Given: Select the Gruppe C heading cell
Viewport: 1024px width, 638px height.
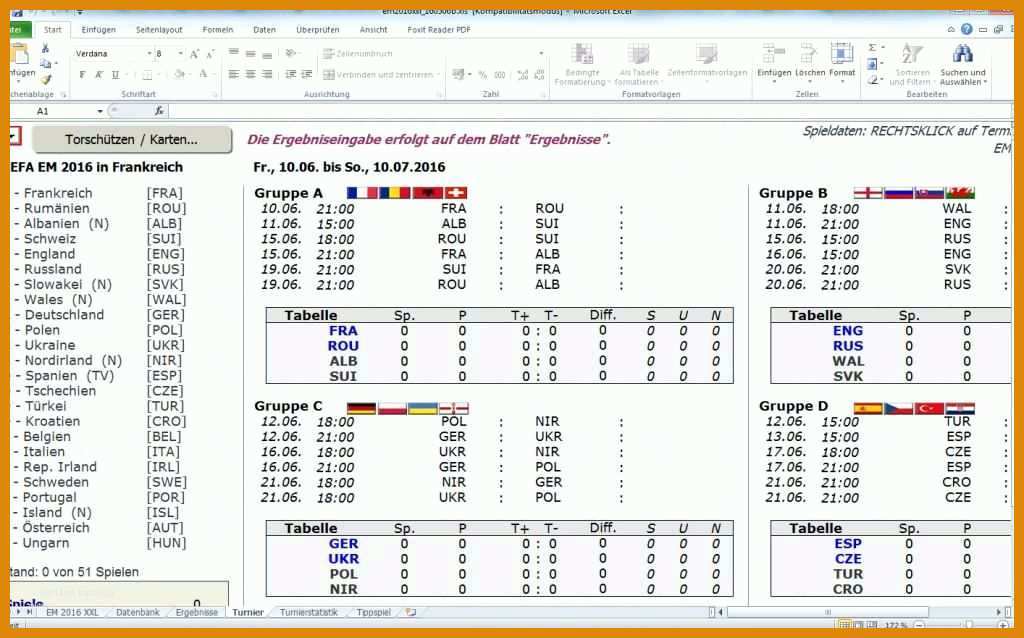Looking at the screenshot, I should tap(289, 406).
